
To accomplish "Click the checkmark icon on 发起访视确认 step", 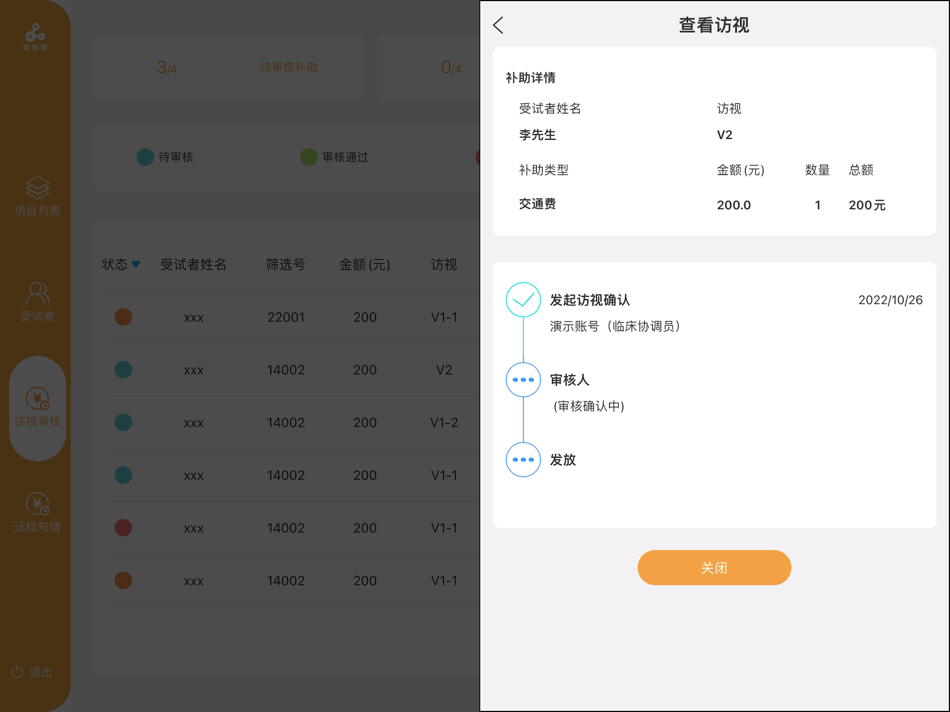I will [523, 298].
